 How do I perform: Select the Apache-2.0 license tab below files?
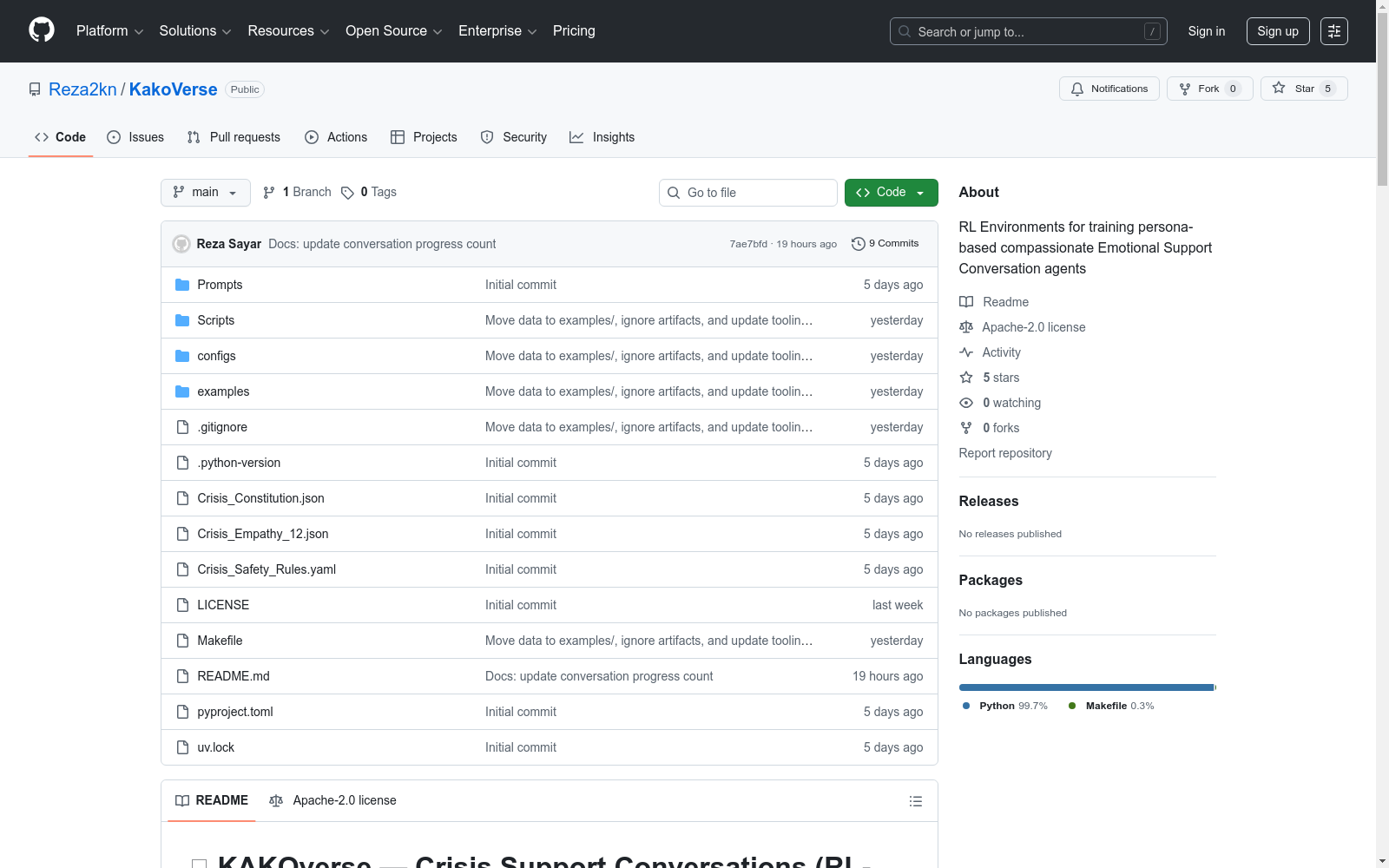click(332, 800)
